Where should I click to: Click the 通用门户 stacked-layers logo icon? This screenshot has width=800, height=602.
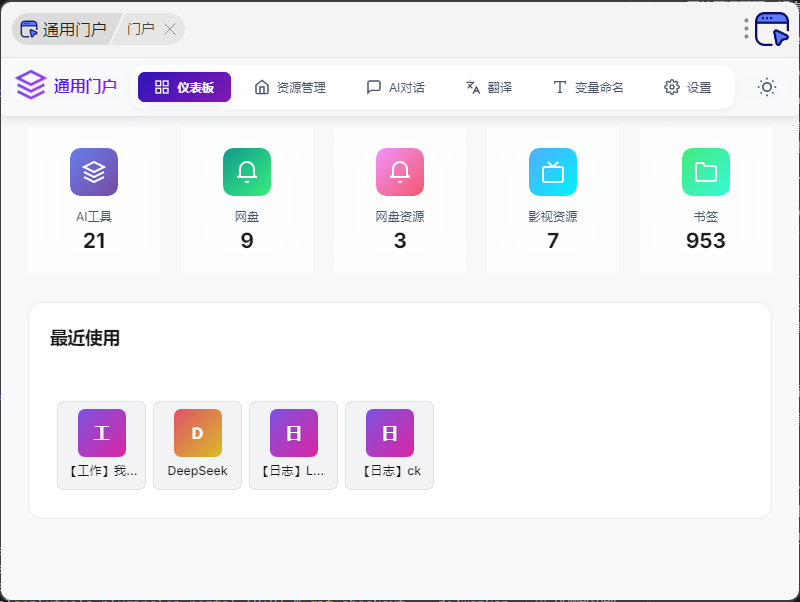31,86
